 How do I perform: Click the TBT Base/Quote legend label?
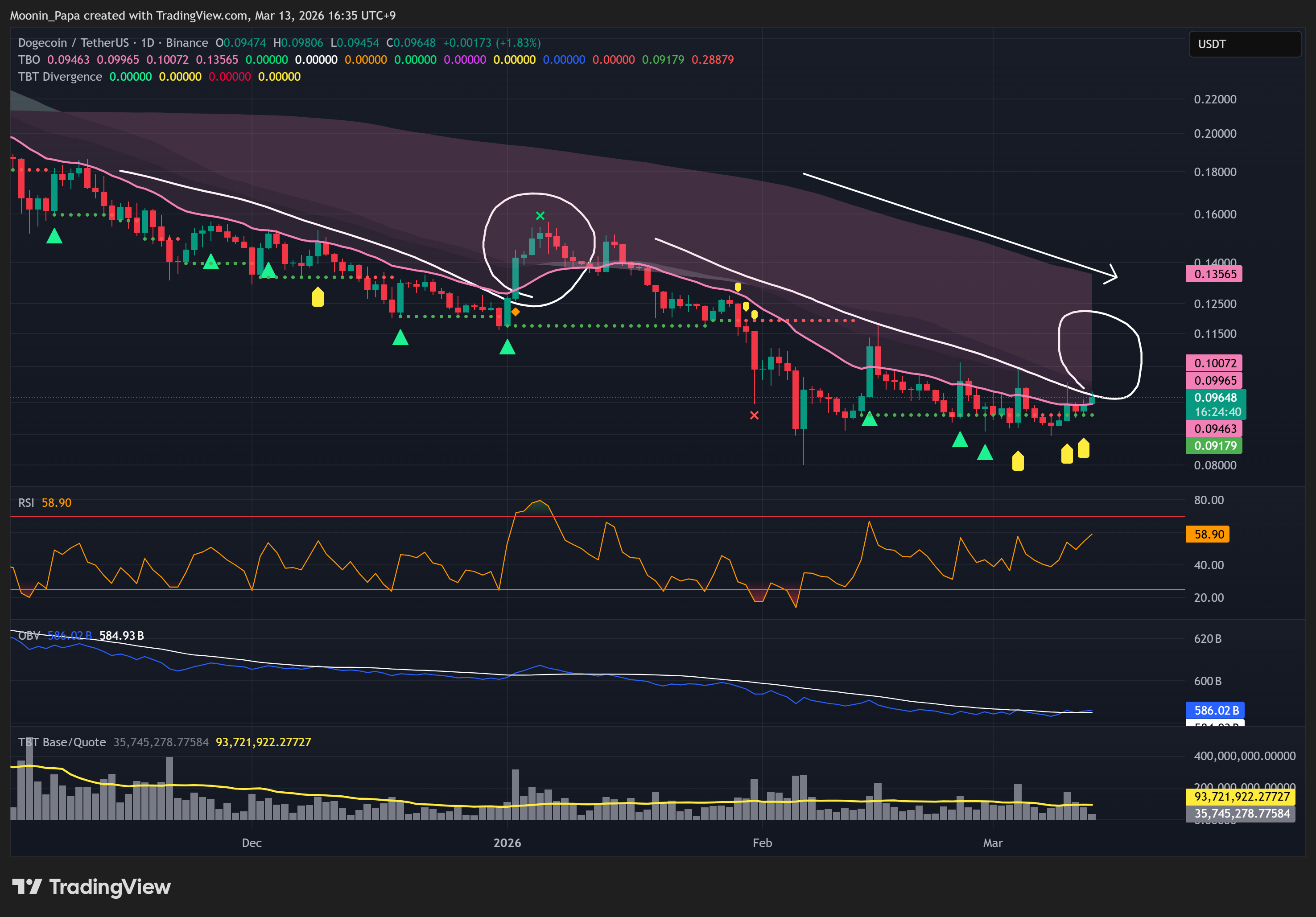pos(62,742)
